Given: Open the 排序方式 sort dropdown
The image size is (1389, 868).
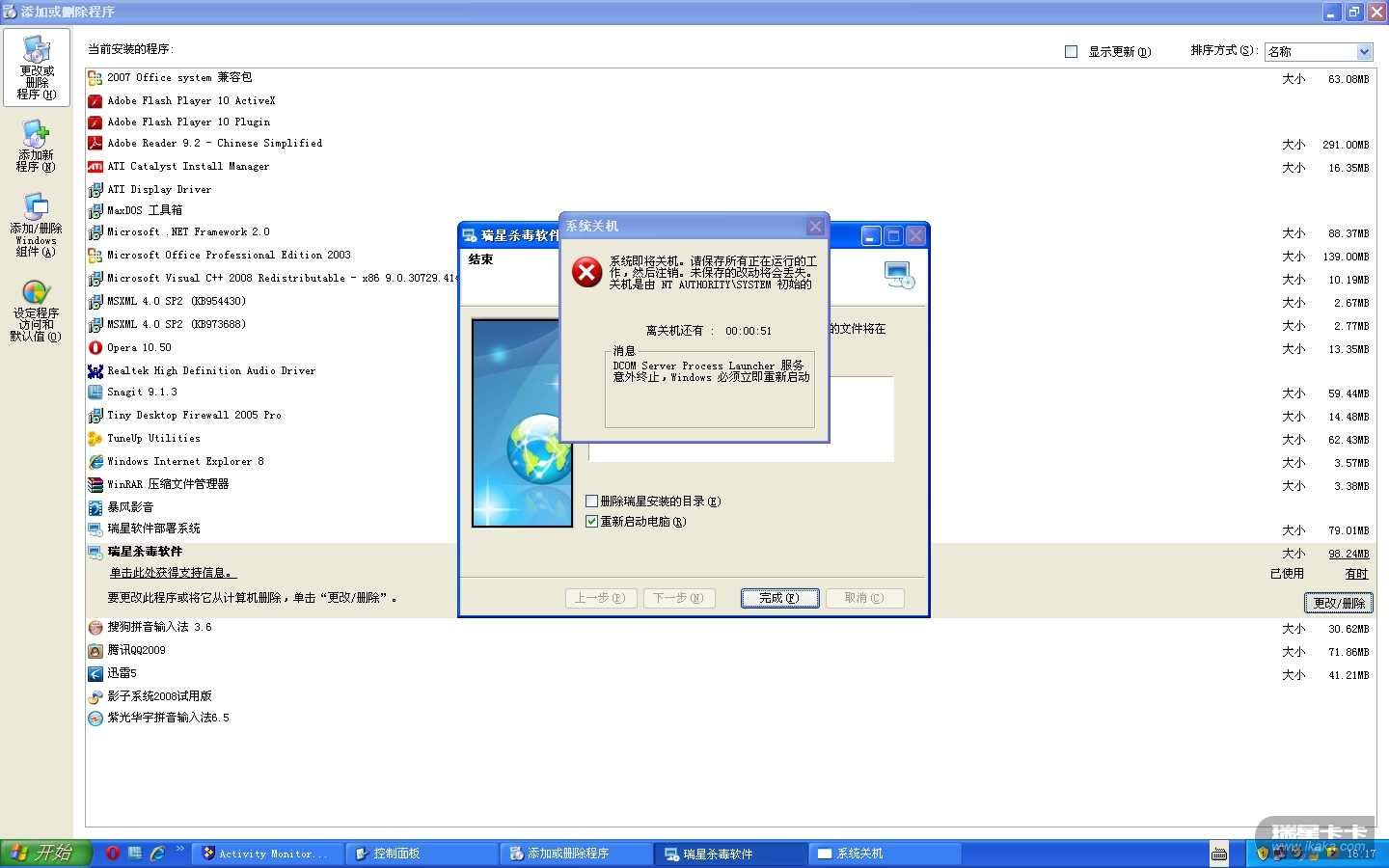Looking at the screenshot, I should [x=1364, y=51].
